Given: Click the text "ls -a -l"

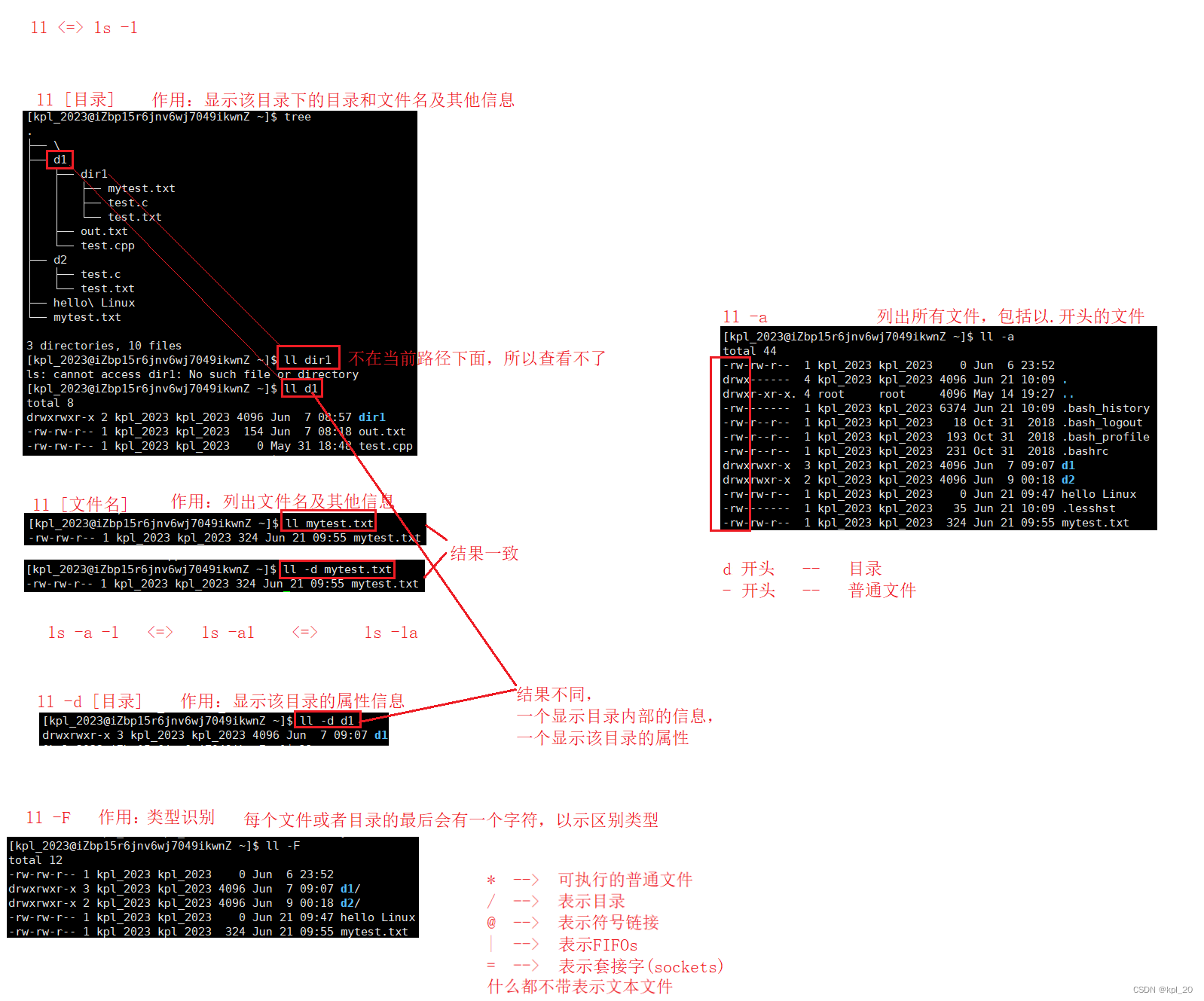Looking at the screenshot, I should (84, 633).
